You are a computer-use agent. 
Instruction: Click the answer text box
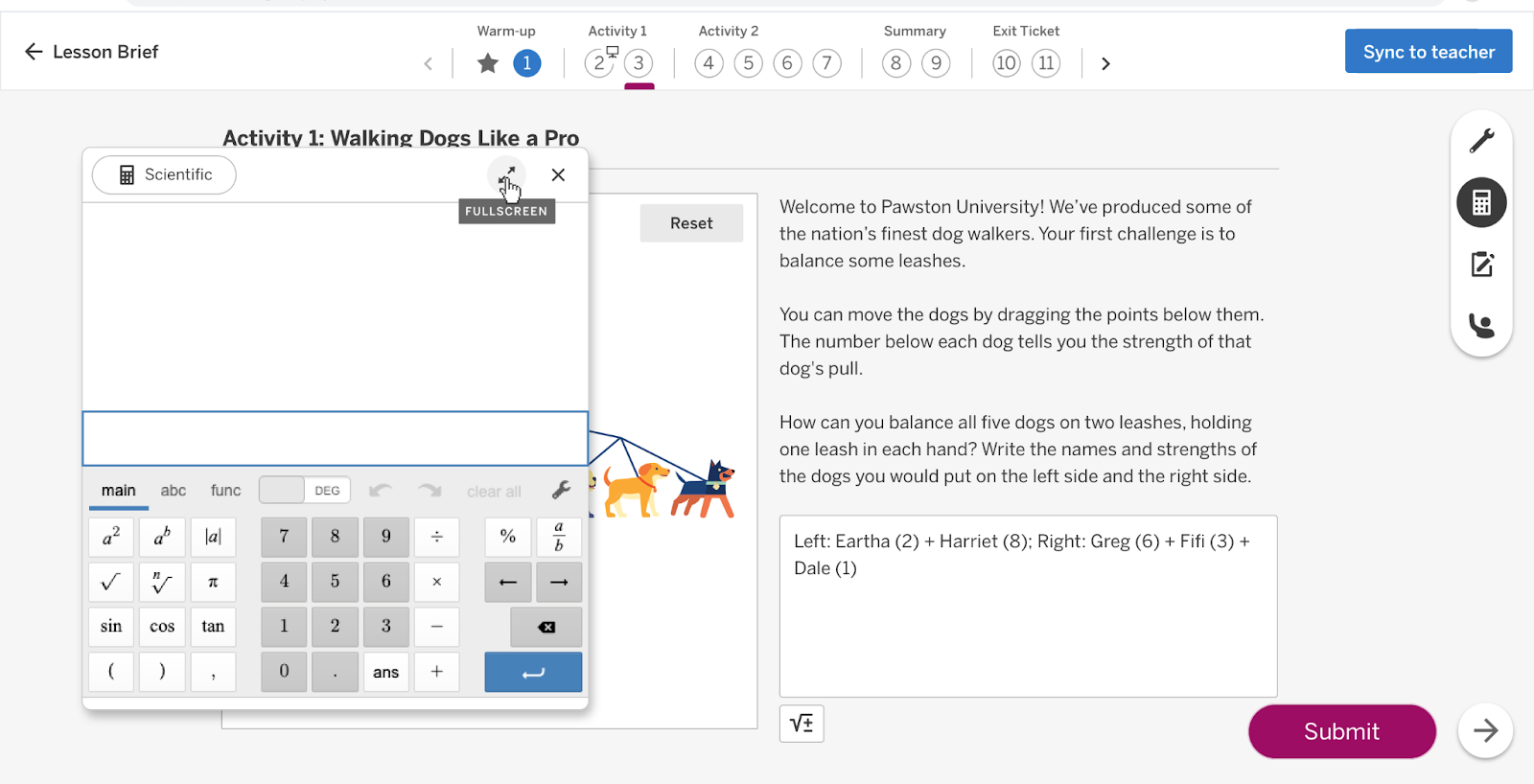tap(1028, 606)
